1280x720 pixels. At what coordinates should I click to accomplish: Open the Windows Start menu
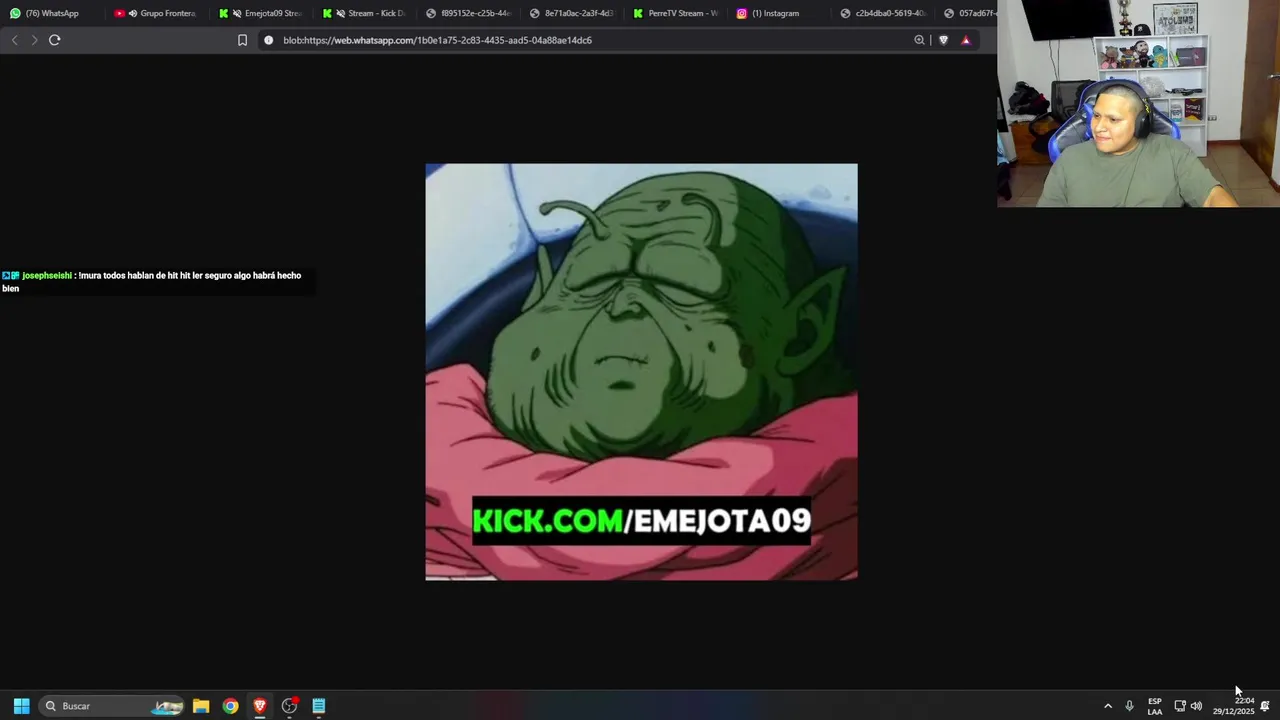(x=21, y=706)
